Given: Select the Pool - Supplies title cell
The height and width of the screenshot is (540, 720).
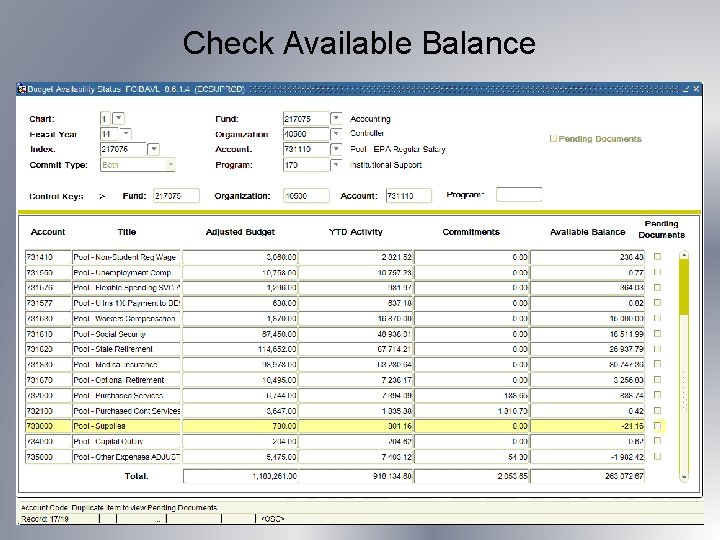Looking at the screenshot, I should [126, 426].
